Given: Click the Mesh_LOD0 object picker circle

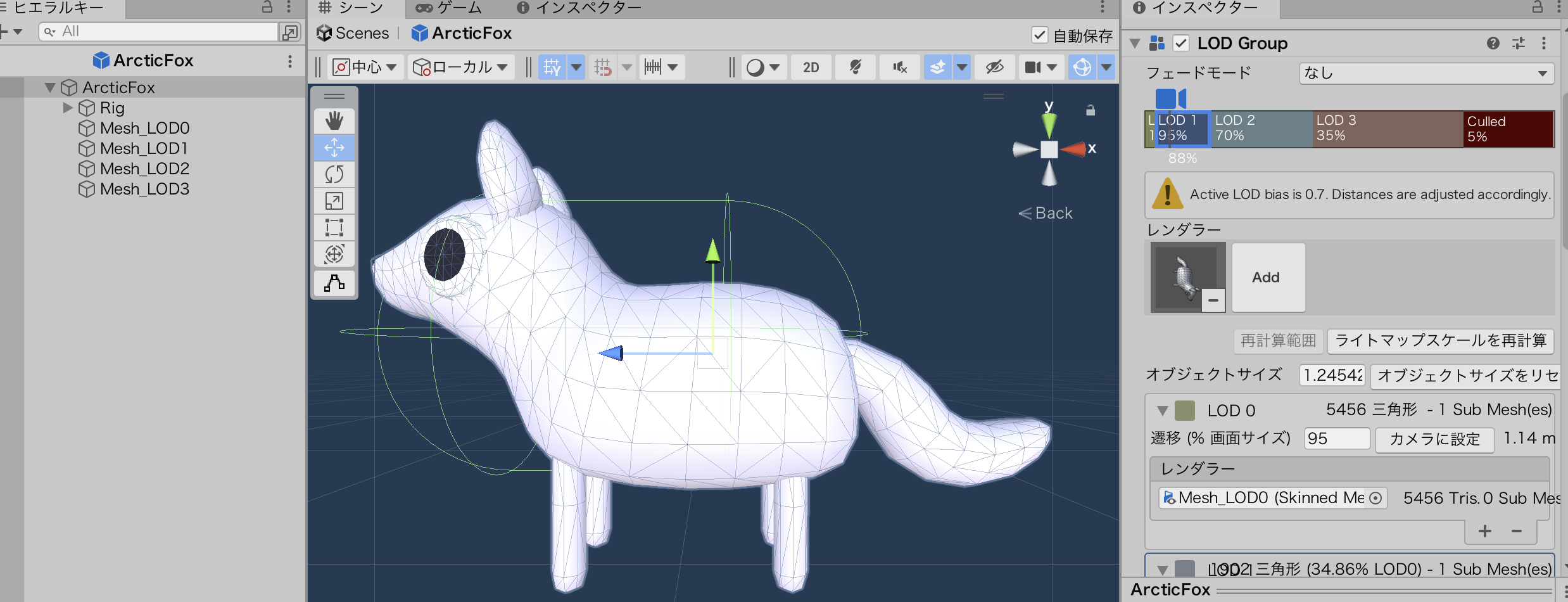Looking at the screenshot, I should pos(1375,498).
